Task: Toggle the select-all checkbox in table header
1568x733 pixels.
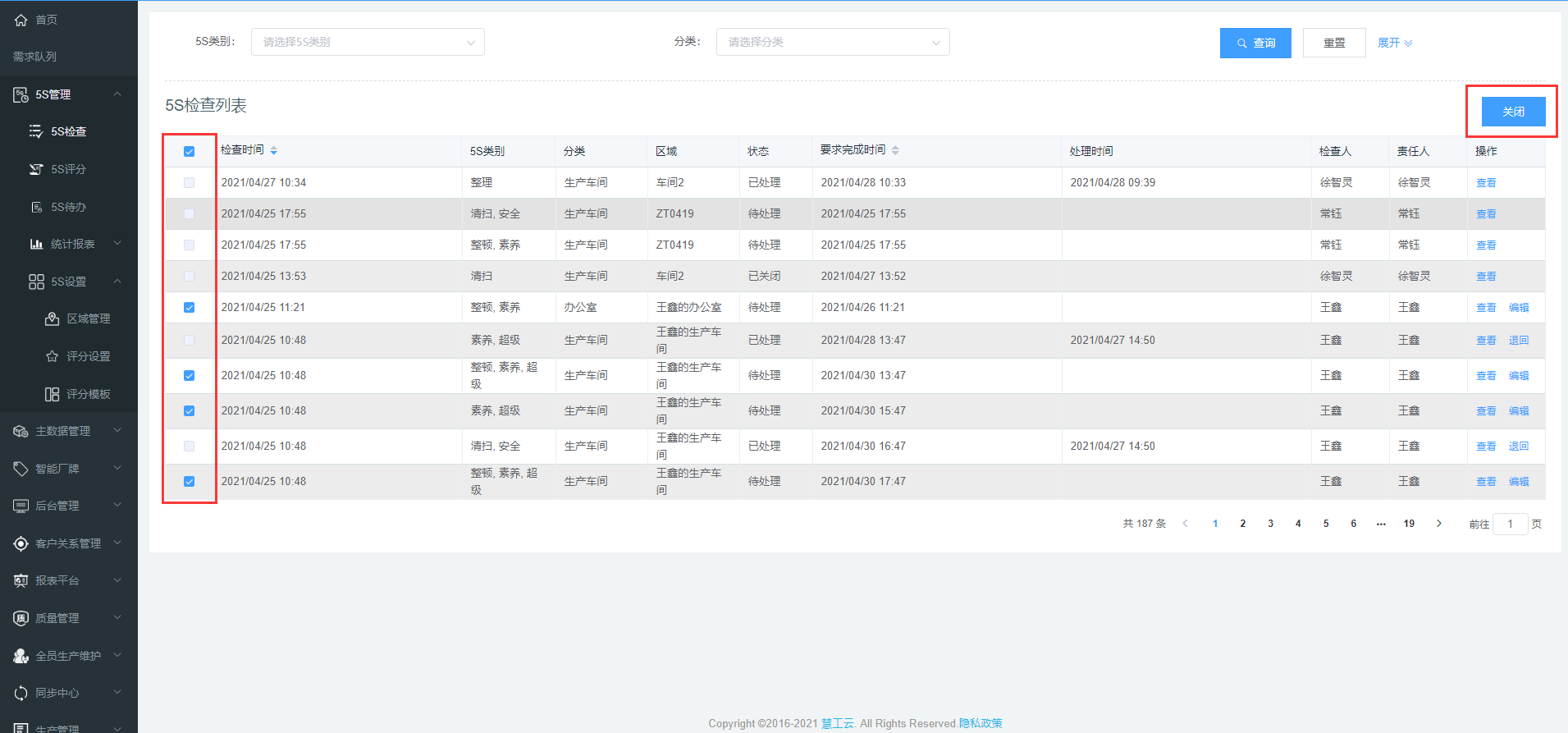Action: pos(190,151)
